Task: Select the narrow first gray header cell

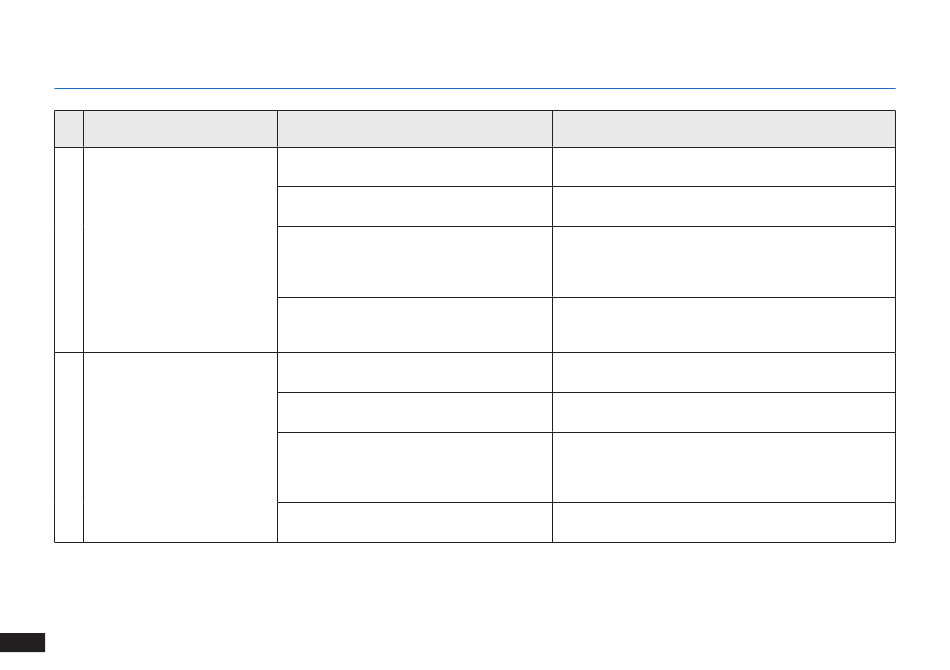Action: pos(69,129)
